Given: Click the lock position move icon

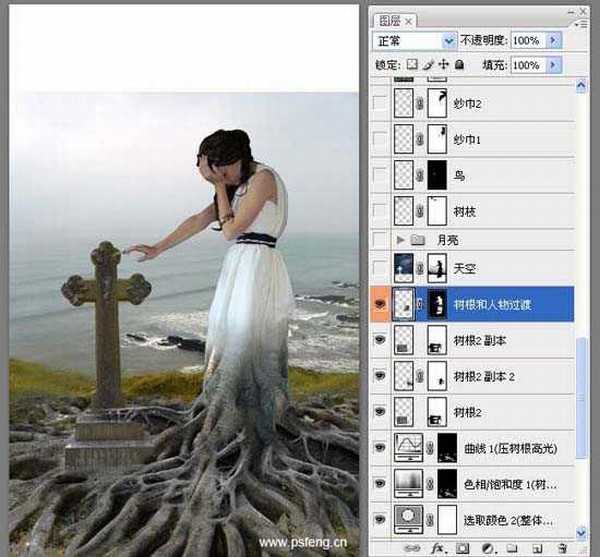Looking at the screenshot, I should tap(442, 64).
